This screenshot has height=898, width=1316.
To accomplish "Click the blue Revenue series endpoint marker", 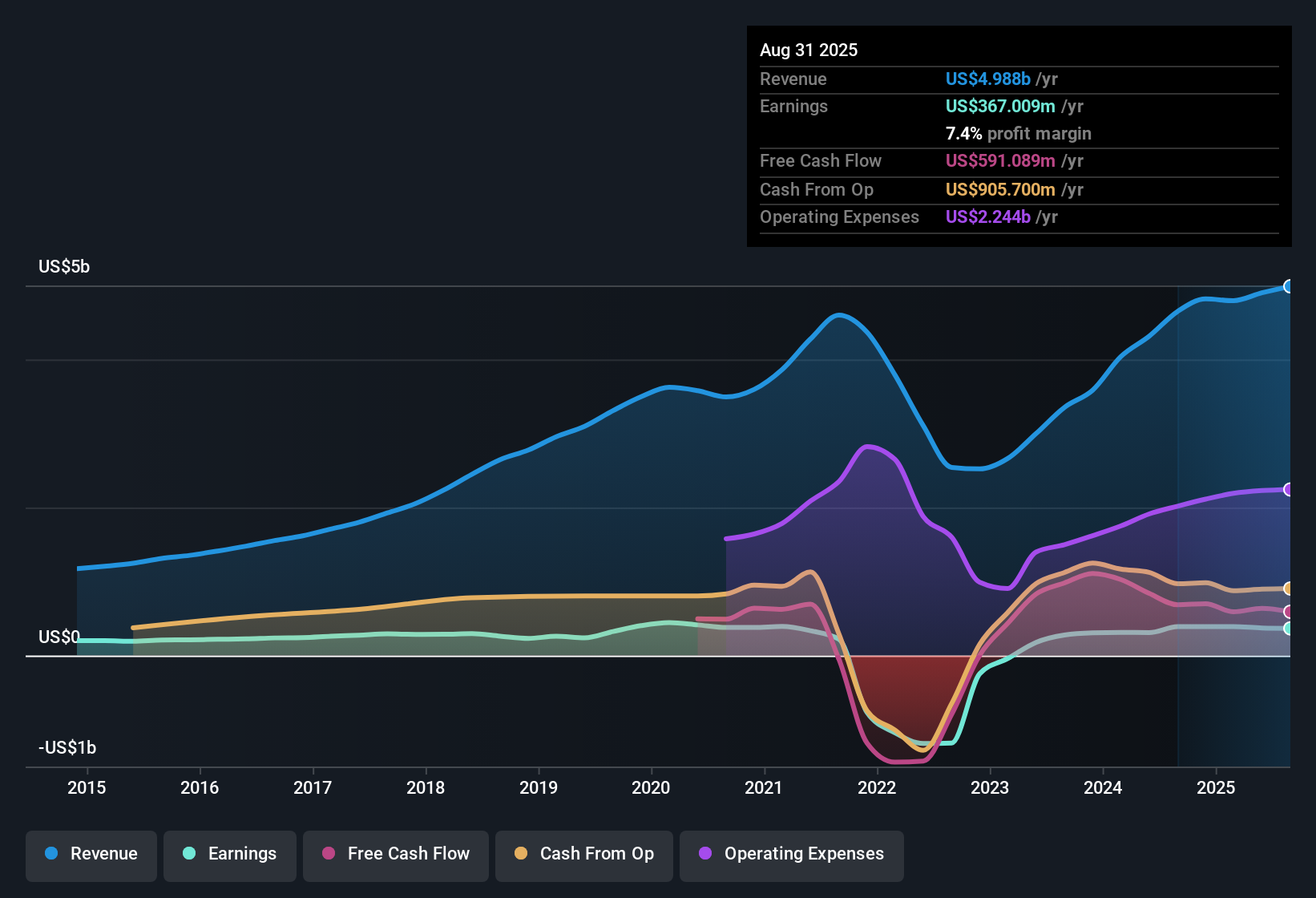I will tap(1288, 286).
